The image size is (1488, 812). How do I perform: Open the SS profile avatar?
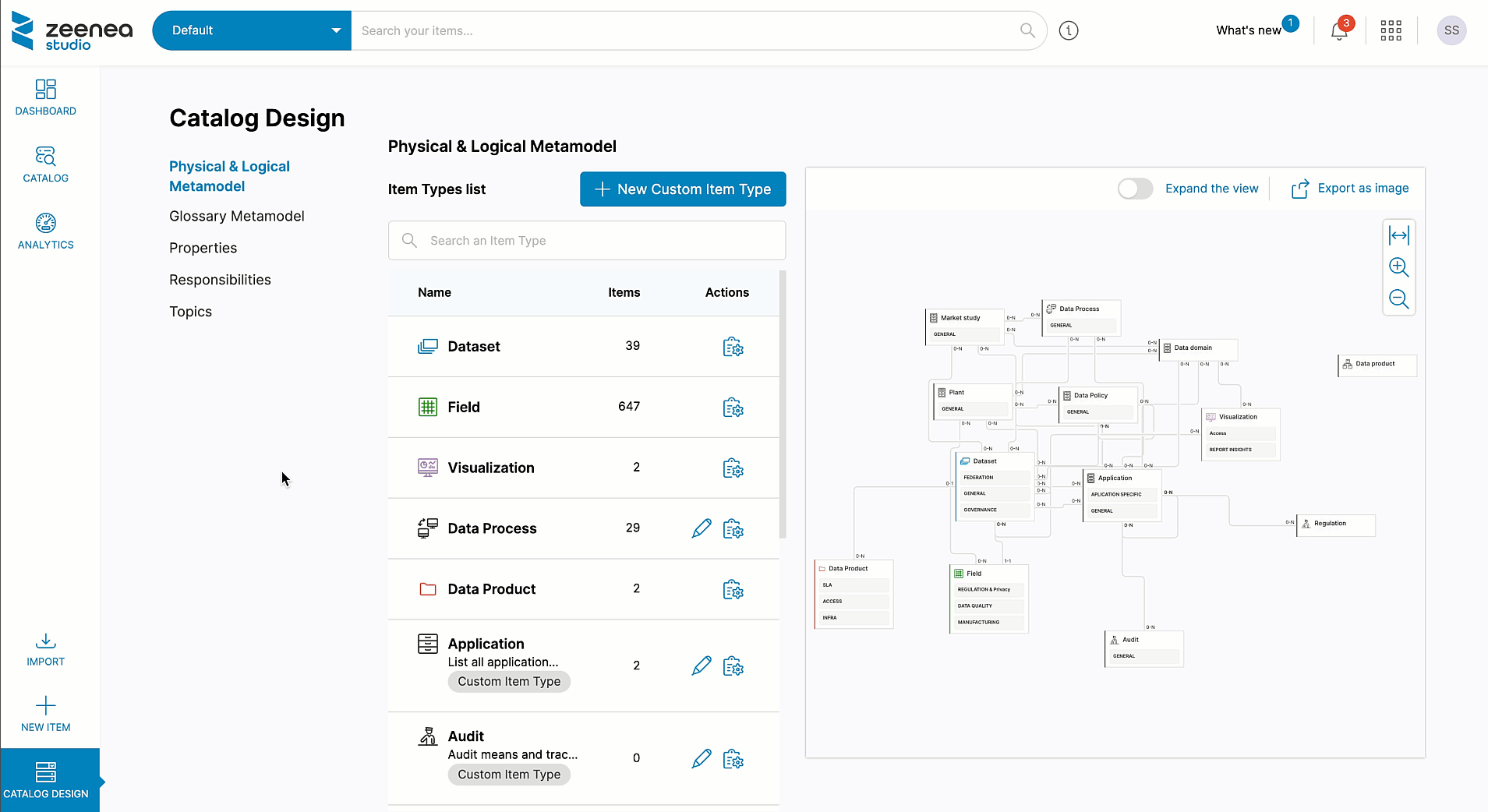[1451, 30]
